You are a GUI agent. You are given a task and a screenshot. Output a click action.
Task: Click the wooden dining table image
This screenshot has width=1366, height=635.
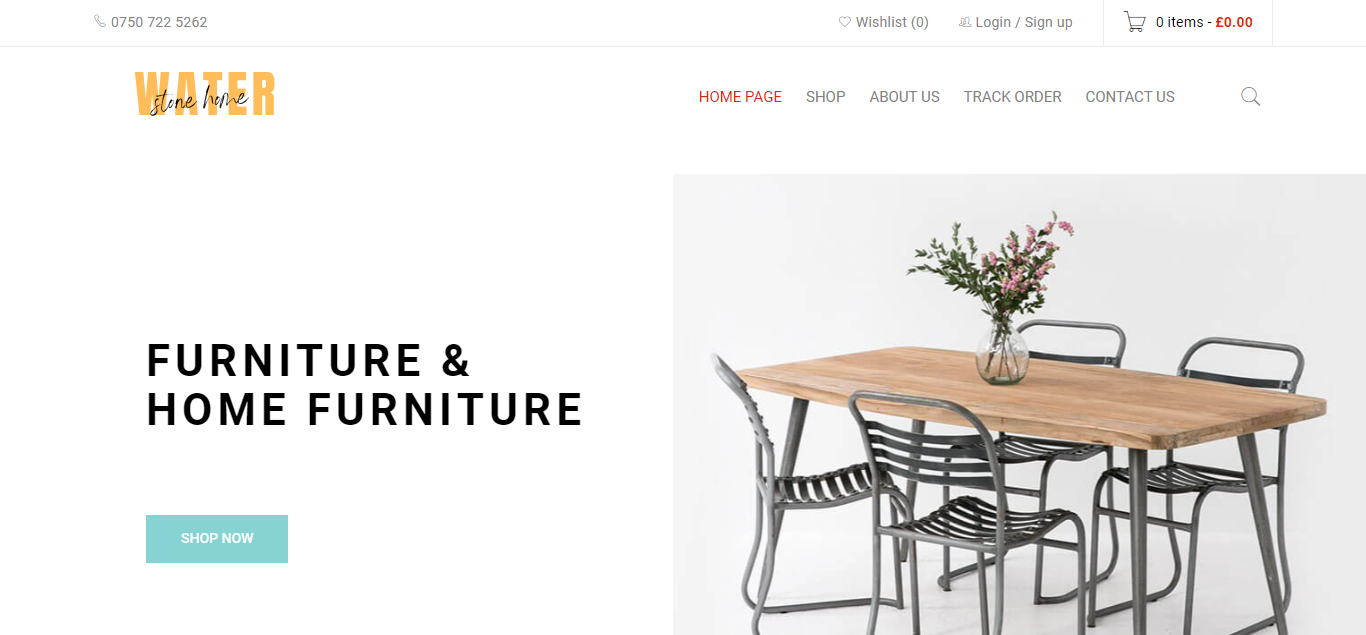[1020, 405]
